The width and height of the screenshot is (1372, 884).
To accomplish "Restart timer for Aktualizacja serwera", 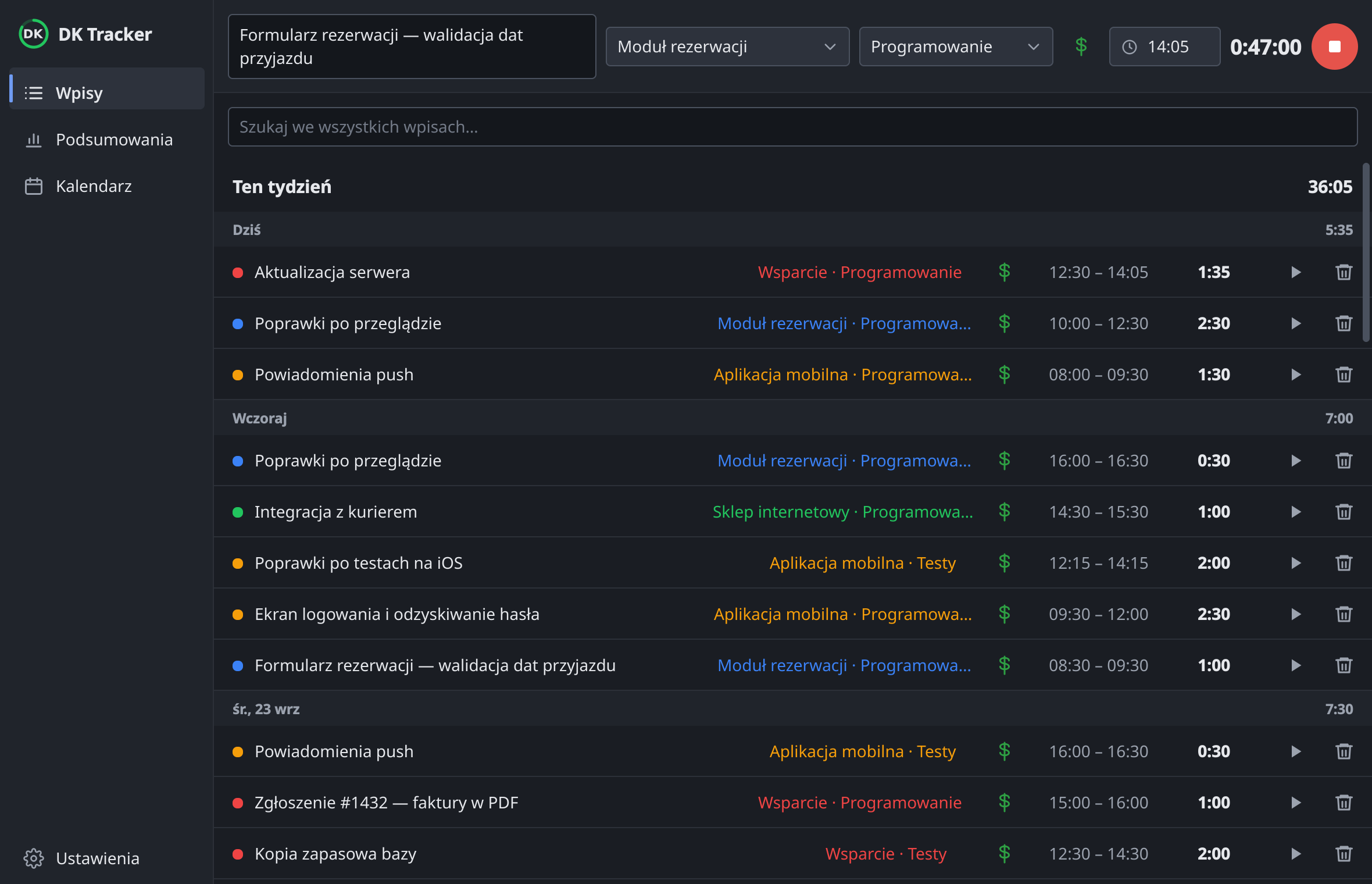I will 1296,272.
